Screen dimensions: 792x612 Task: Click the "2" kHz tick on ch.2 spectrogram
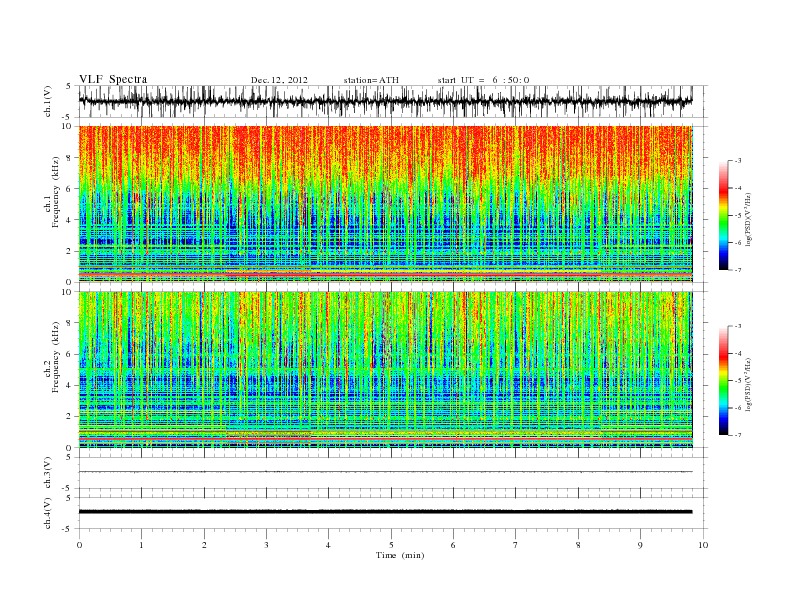(70, 417)
